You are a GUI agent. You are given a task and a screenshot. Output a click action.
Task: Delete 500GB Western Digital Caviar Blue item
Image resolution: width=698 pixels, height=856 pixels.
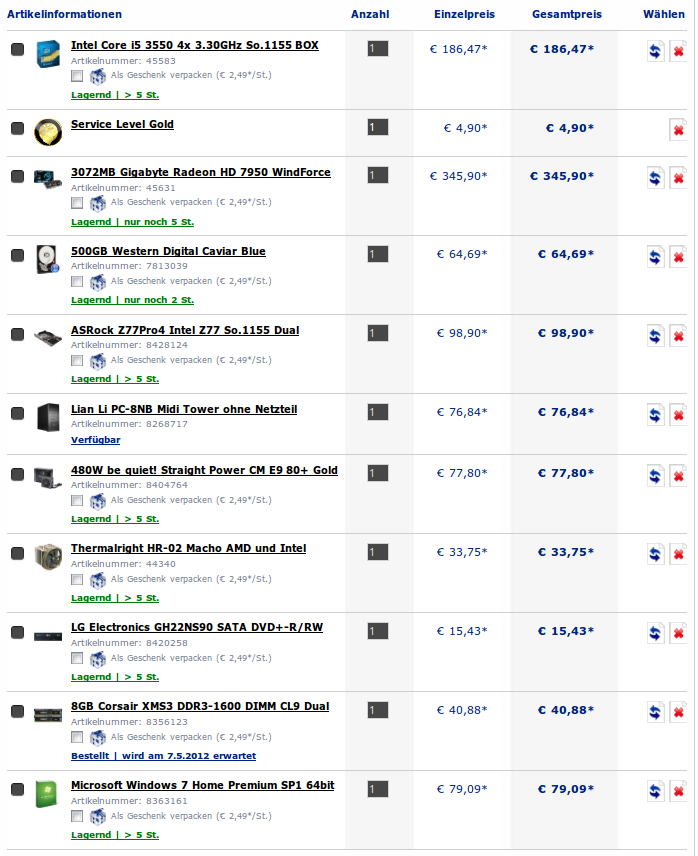coord(678,257)
